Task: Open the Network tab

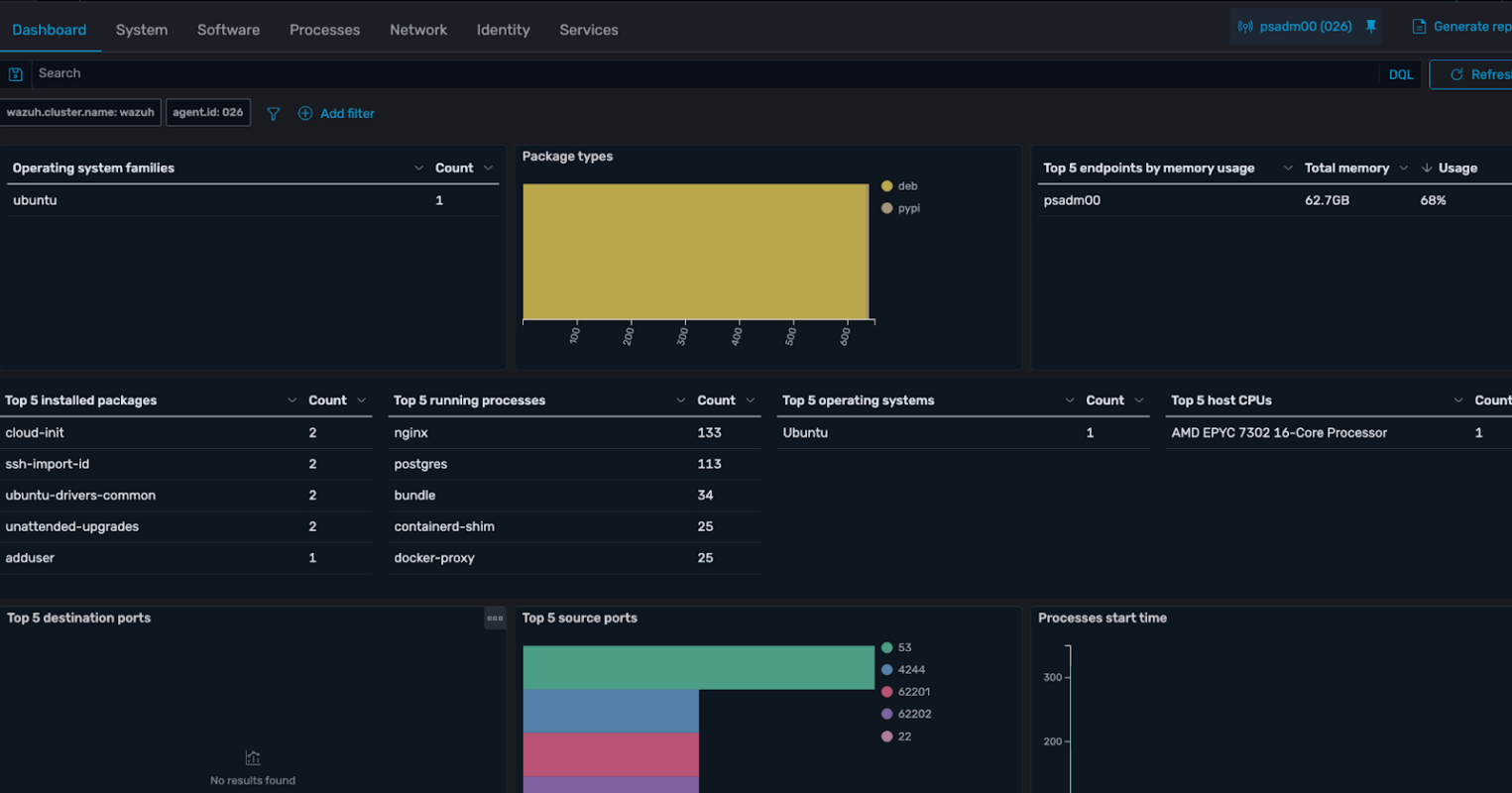Action: 418,30
